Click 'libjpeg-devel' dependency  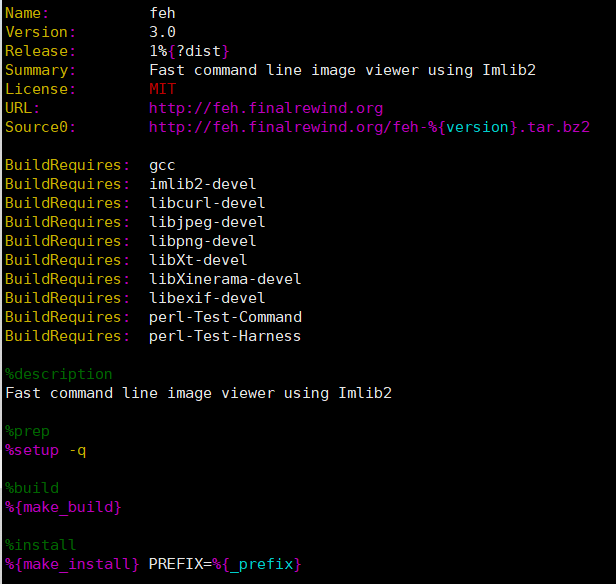(x=207, y=222)
